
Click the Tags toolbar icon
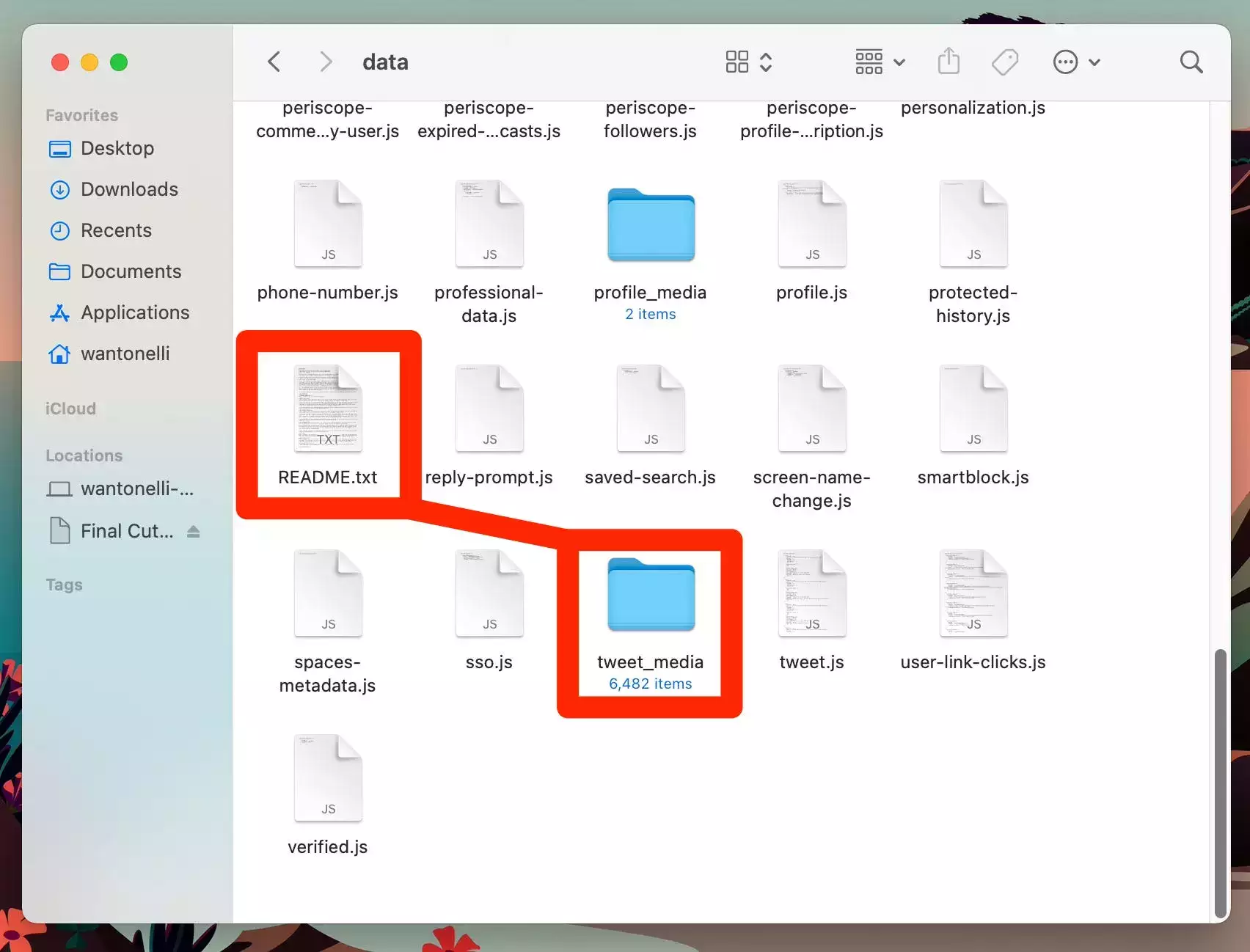click(1004, 62)
